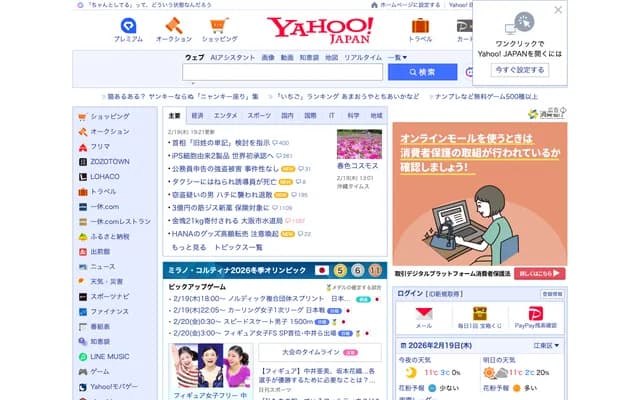Open the もっと見る link under news

(x=189, y=247)
